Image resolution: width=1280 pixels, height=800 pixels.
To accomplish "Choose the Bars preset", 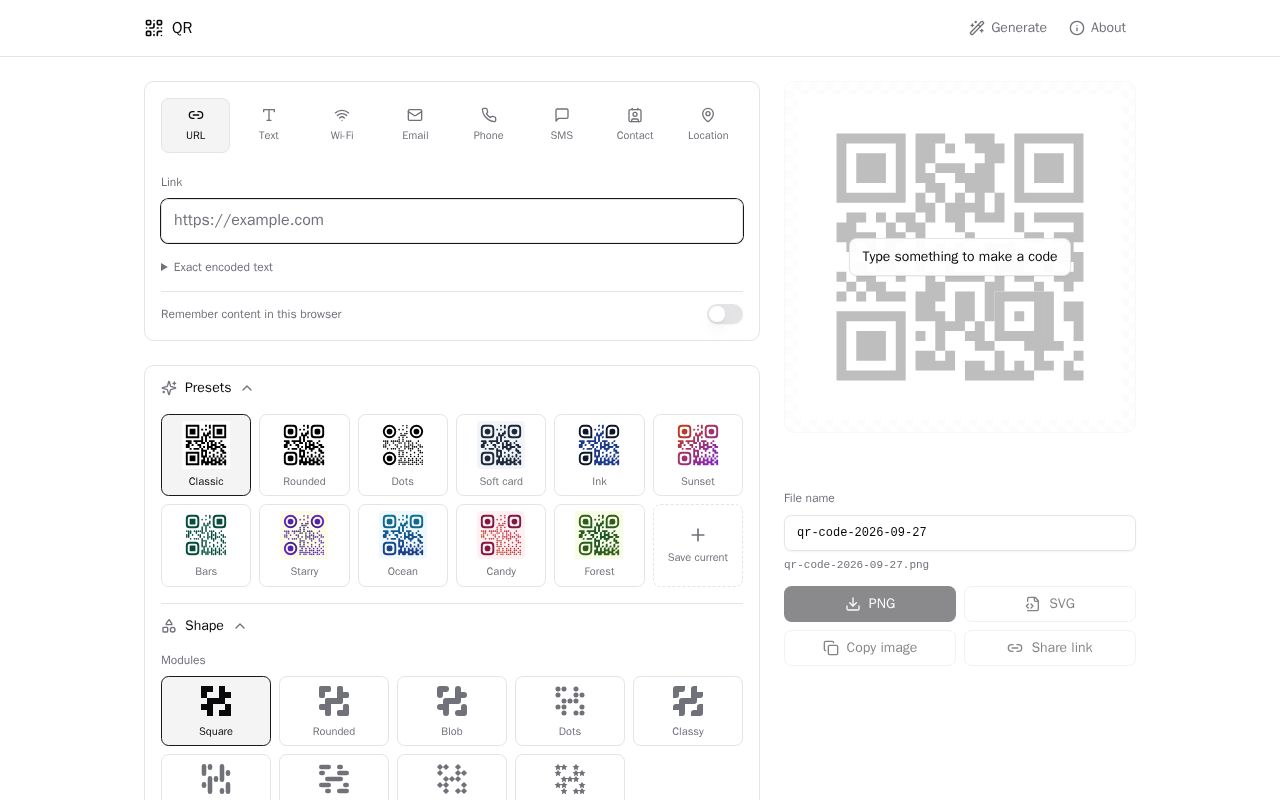I will [206, 545].
